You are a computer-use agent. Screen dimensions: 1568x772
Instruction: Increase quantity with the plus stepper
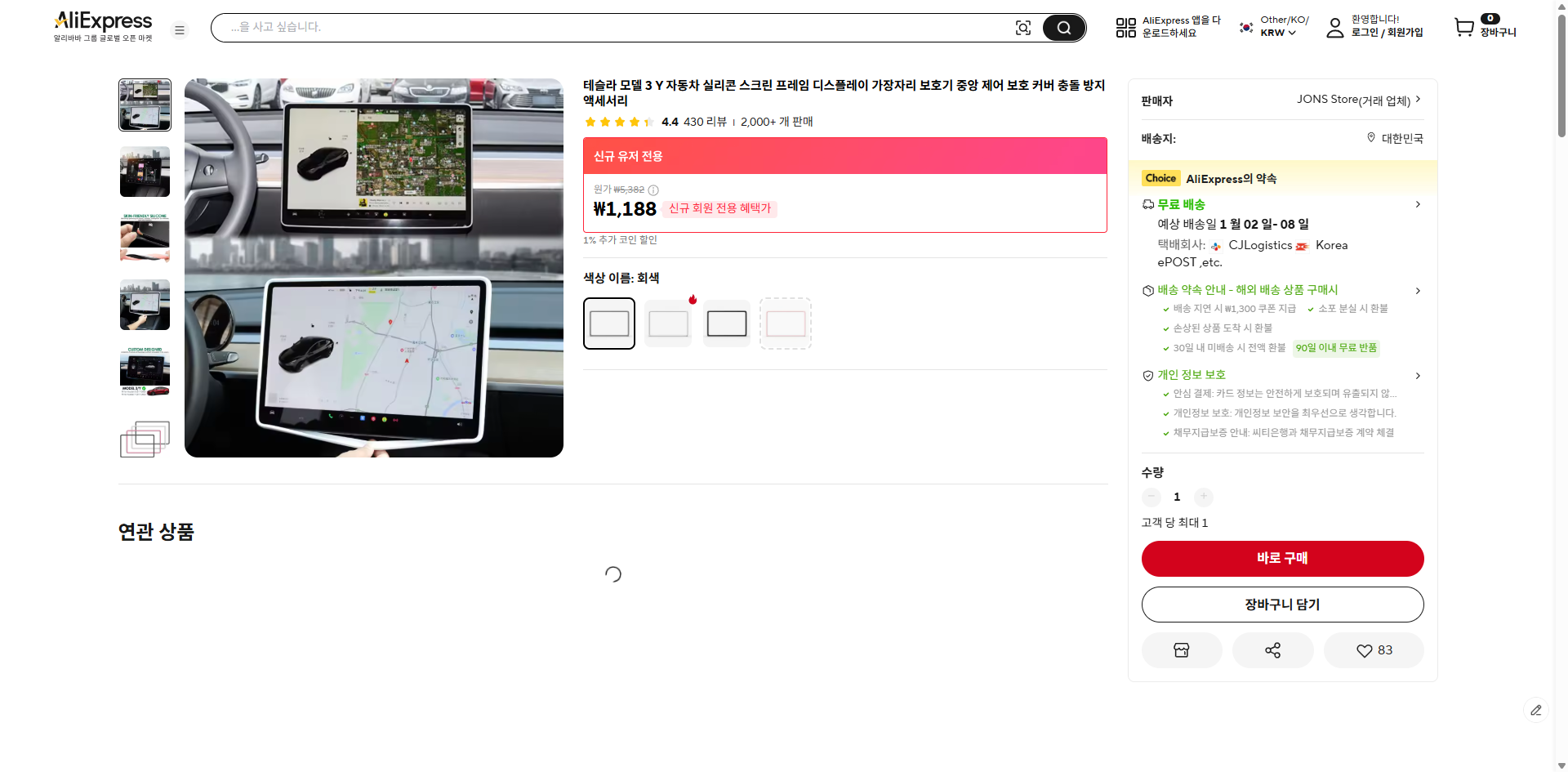(1203, 497)
